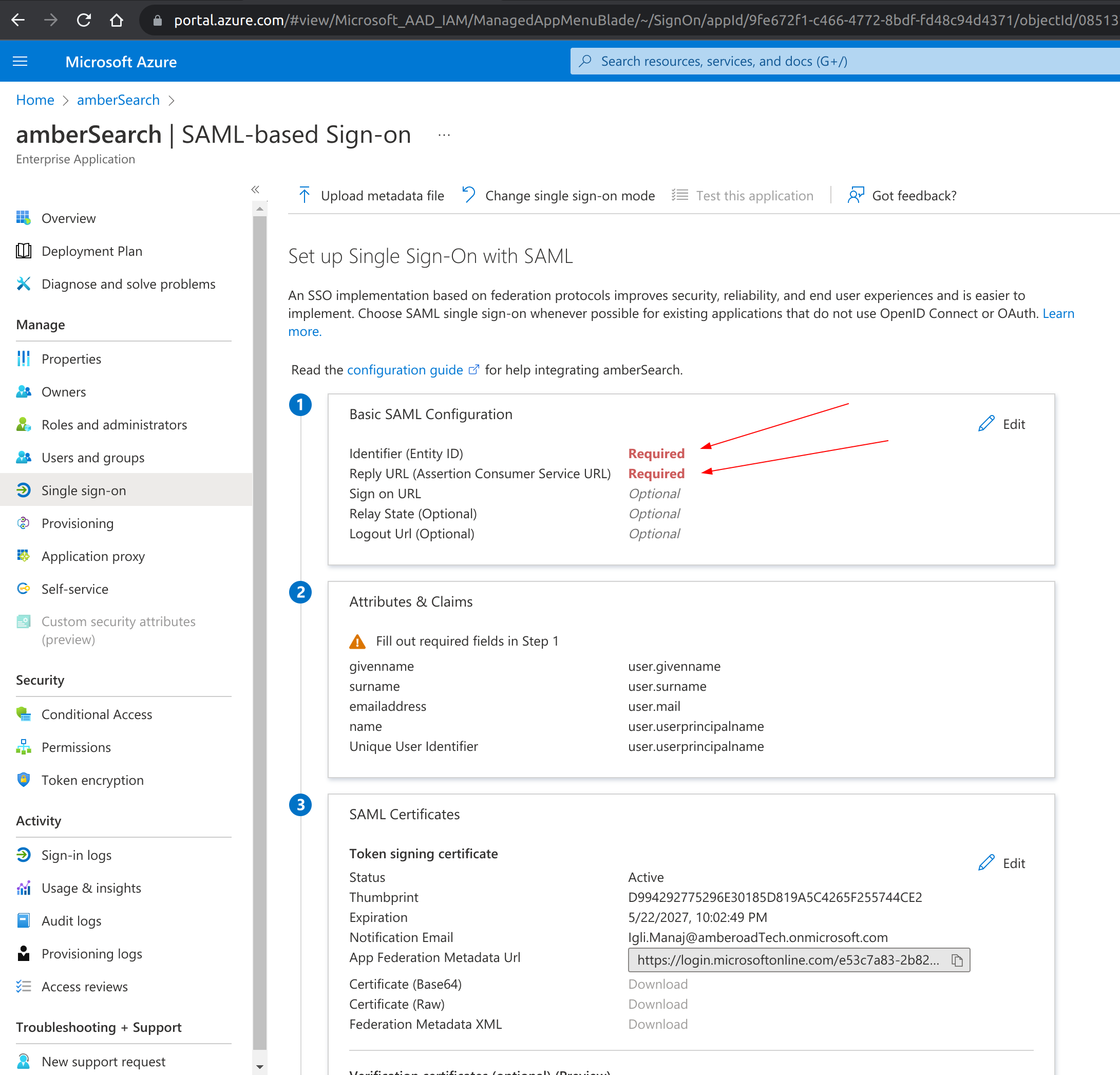Open the ellipsis menu next to the page title
Viewport: 1120px width, 1075px height.
pyautogui.click(x=444, y=136)
